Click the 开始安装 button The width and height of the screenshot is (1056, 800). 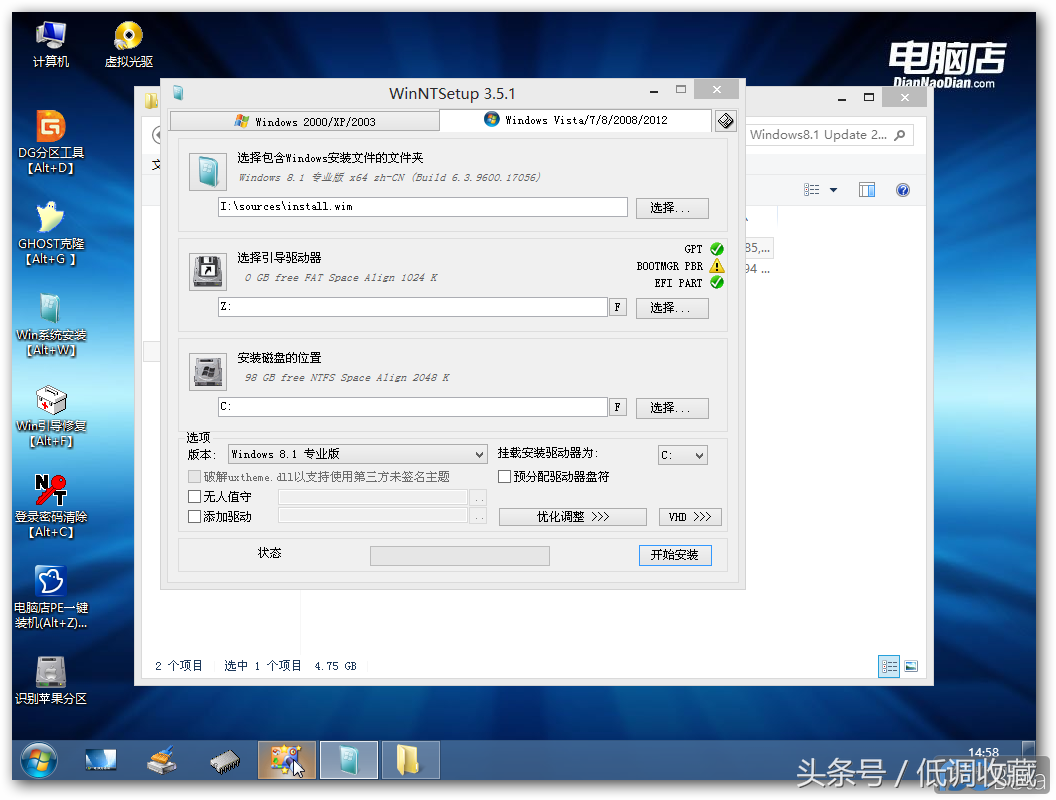click(x=675, y=555)
